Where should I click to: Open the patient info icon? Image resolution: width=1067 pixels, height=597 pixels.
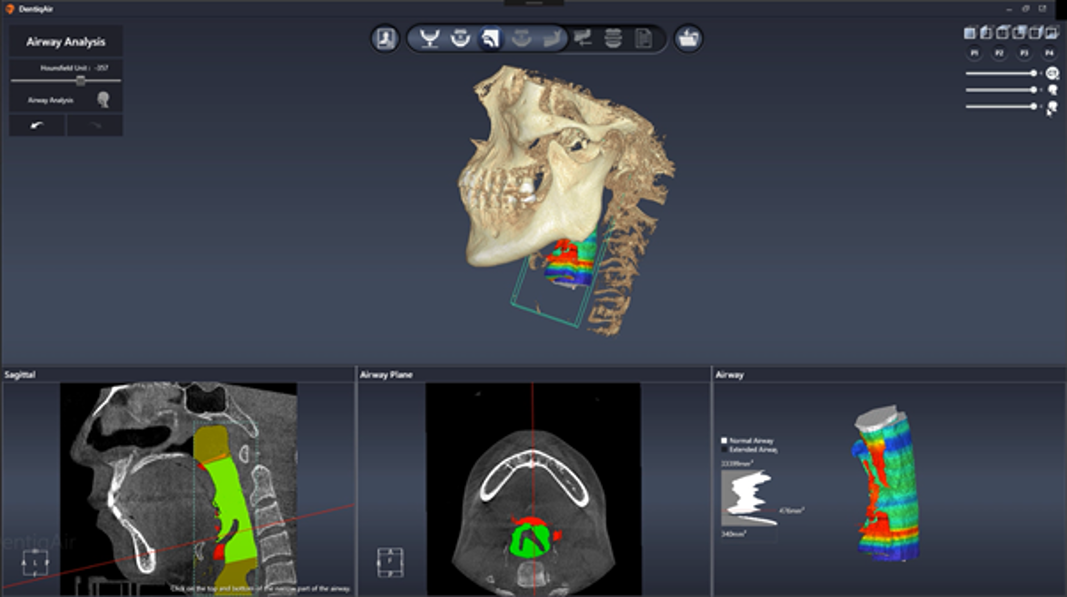tap(384, 39)
